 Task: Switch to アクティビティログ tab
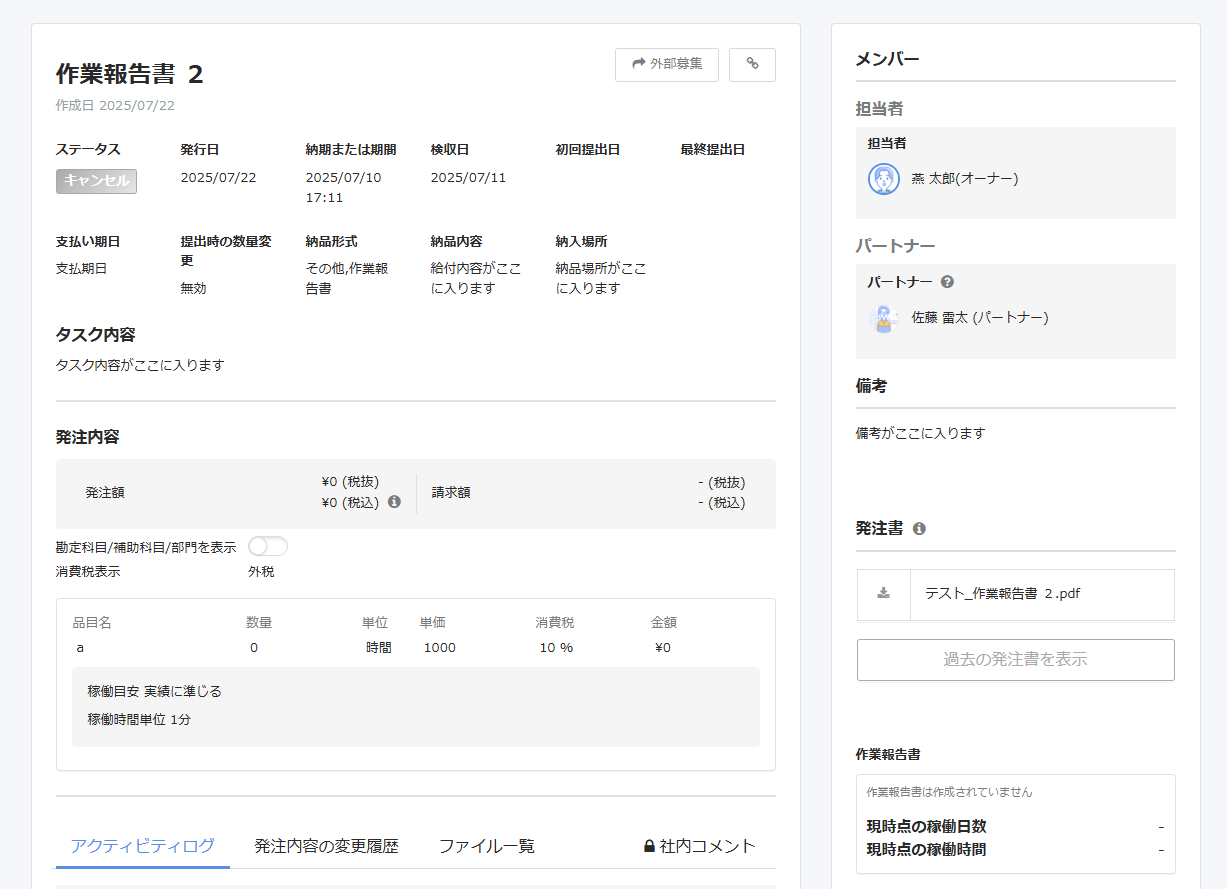(143, 846)
